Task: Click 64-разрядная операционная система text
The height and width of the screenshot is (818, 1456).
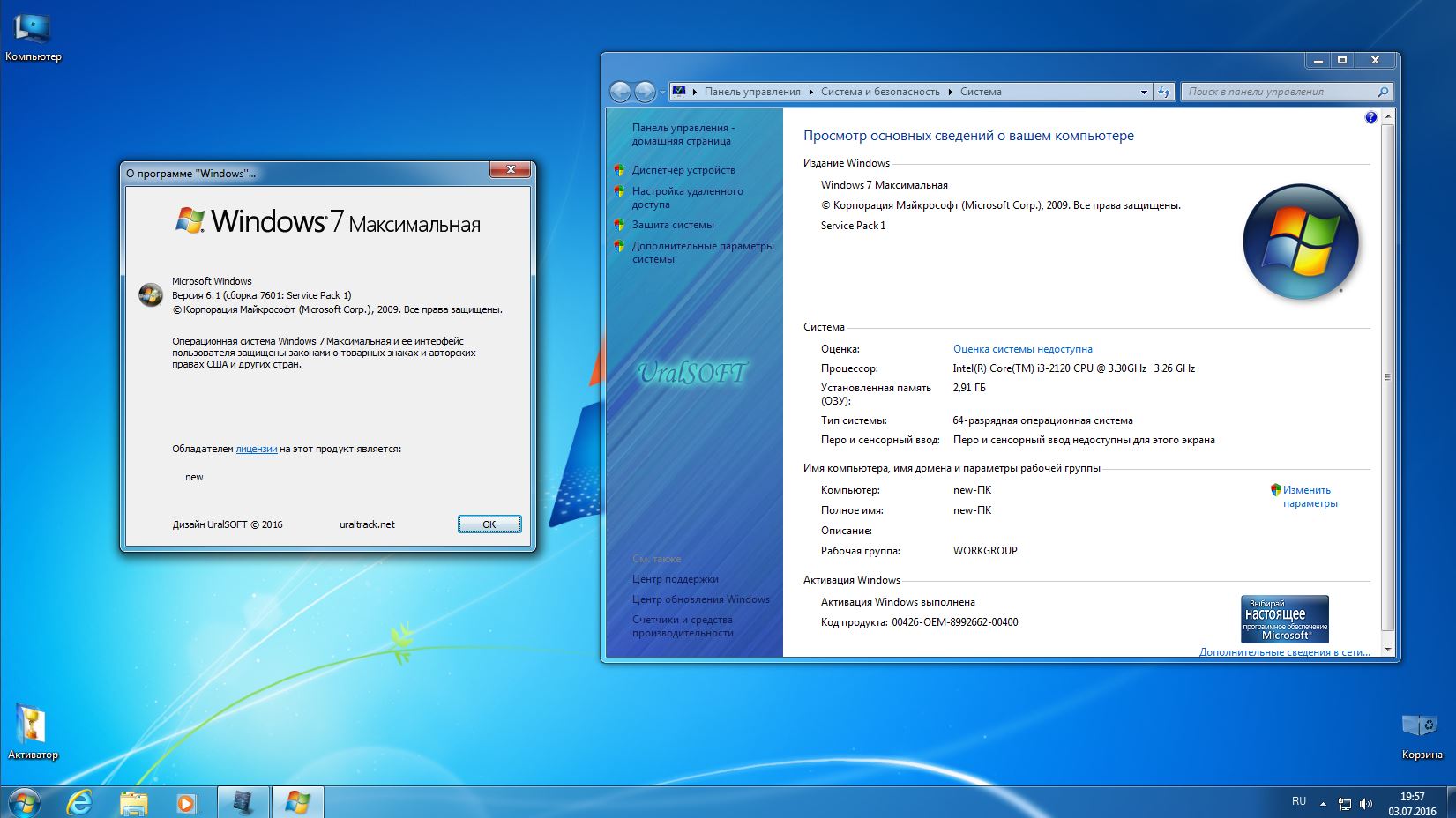Action: coord(1042,420)
